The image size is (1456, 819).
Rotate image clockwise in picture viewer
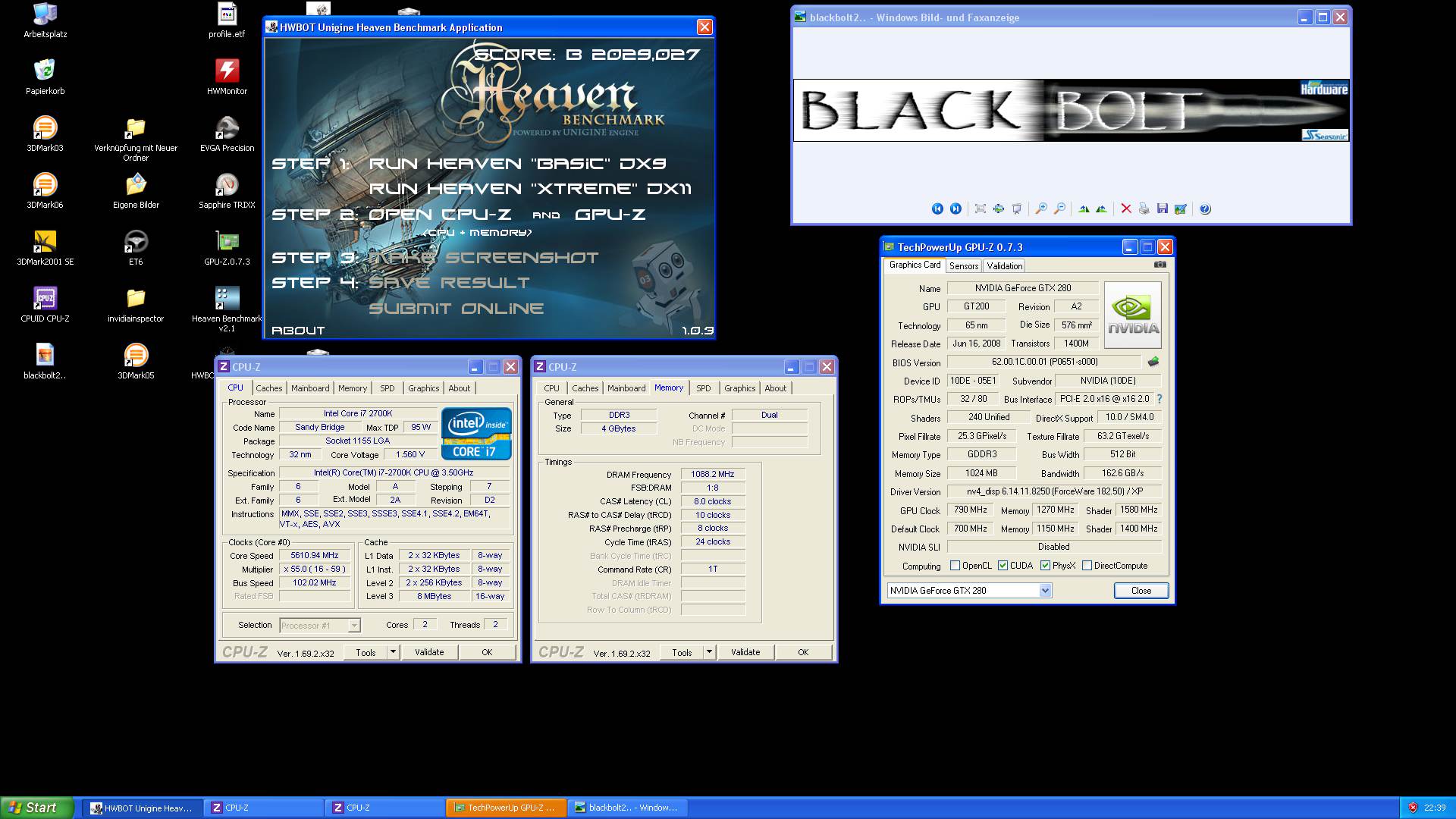click(1084, 209)
